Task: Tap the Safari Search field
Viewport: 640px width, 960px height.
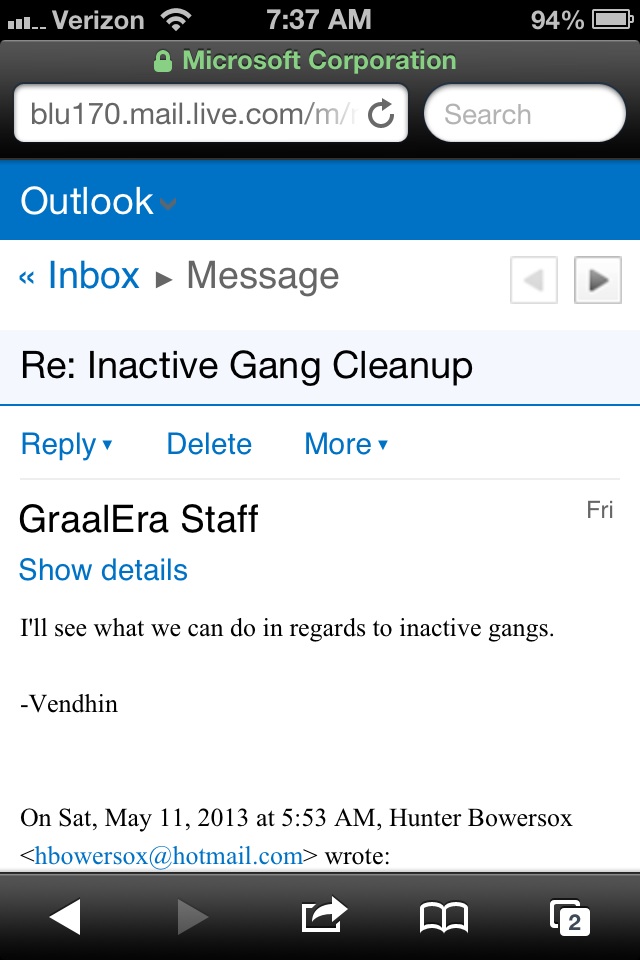Action: [x=525, y=114]
